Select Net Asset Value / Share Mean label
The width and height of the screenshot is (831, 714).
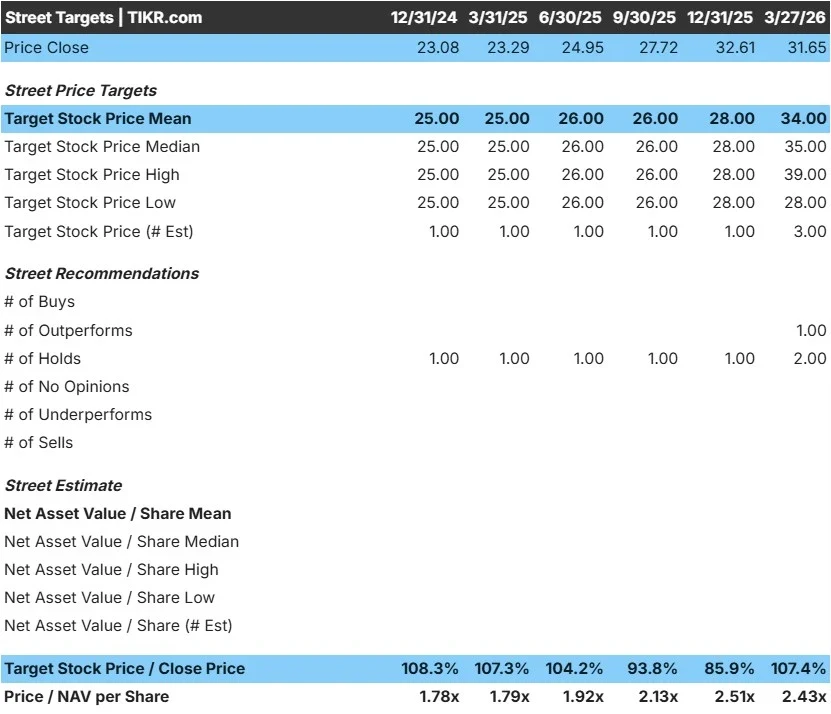pos(118,514)
